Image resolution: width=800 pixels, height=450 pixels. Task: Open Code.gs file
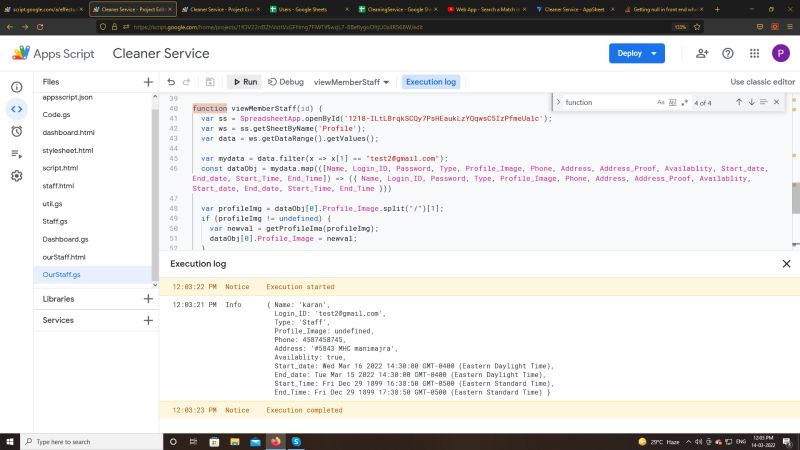point(57,115)
